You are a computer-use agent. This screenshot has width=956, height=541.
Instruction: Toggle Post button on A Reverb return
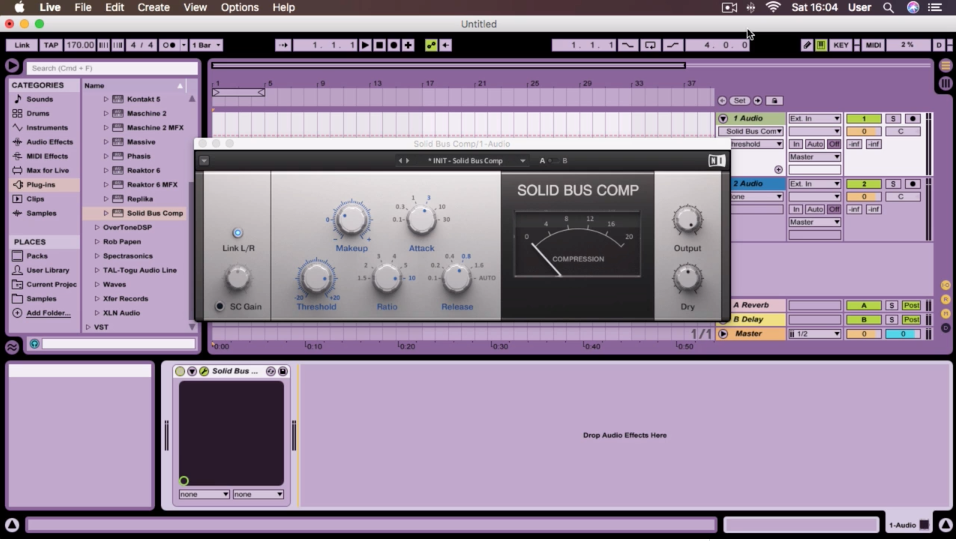[911, 305]
